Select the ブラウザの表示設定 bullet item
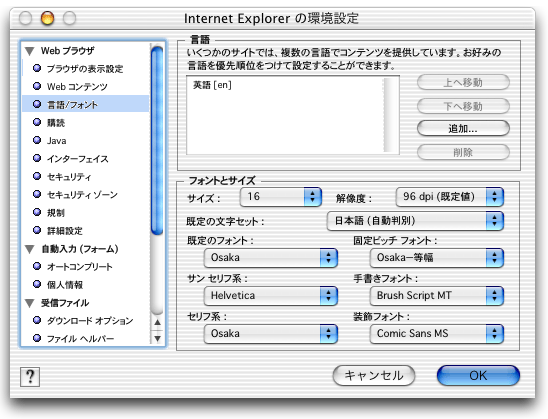548x419 pixels. pos(78,68)
